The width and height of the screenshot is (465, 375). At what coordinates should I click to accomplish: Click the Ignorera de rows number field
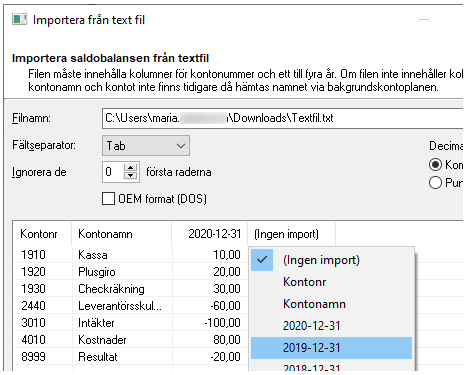coord(113,172)
